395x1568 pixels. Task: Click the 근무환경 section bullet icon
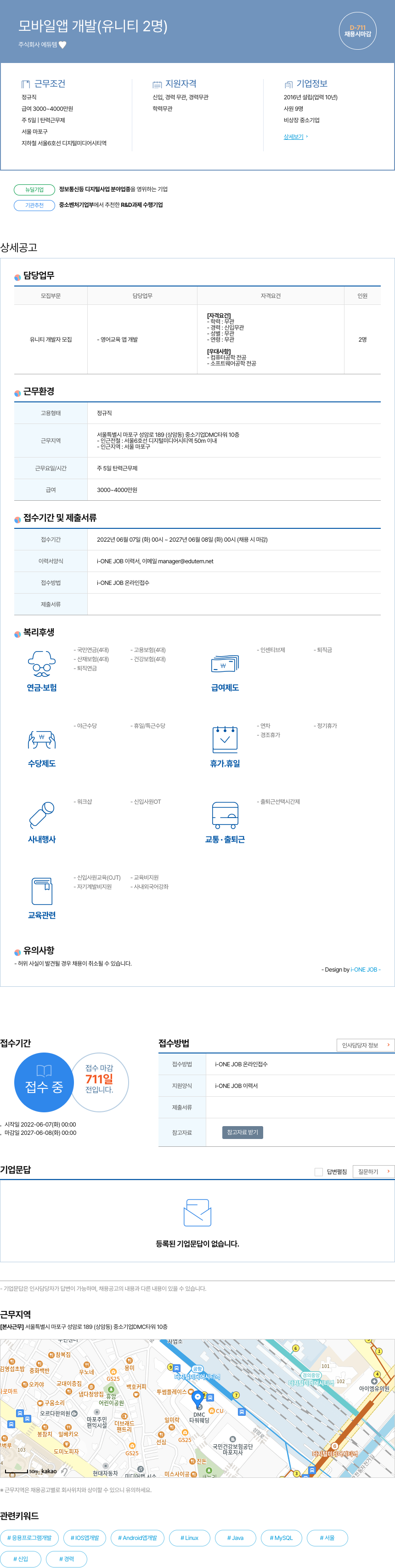tap(17, 393)
